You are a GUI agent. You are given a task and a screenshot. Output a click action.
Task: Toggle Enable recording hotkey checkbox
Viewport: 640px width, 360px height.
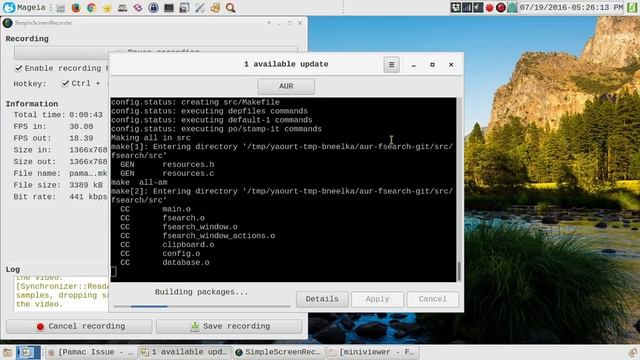click(x=18, y=68)
